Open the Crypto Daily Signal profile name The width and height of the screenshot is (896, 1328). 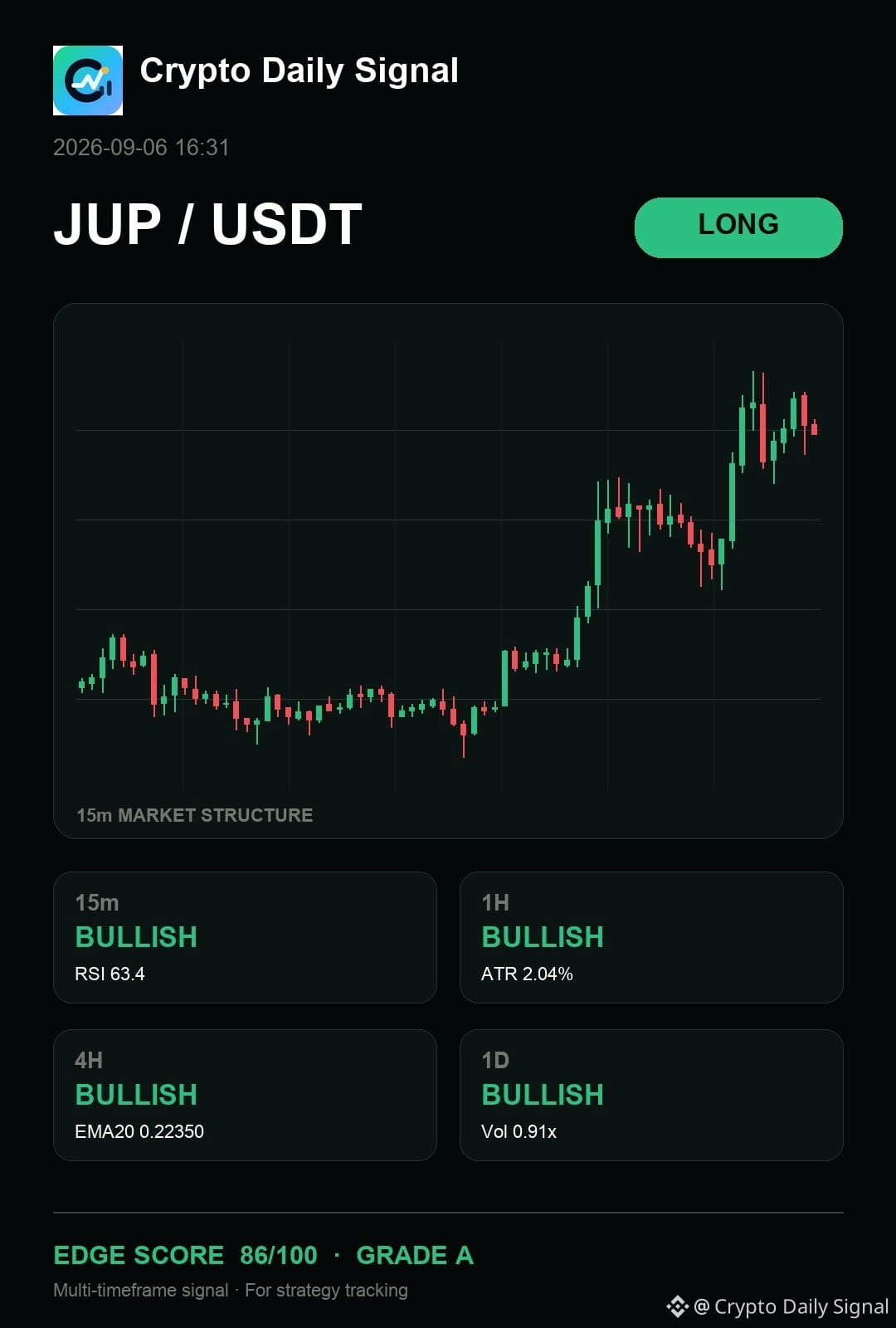[x=299, y=71]
